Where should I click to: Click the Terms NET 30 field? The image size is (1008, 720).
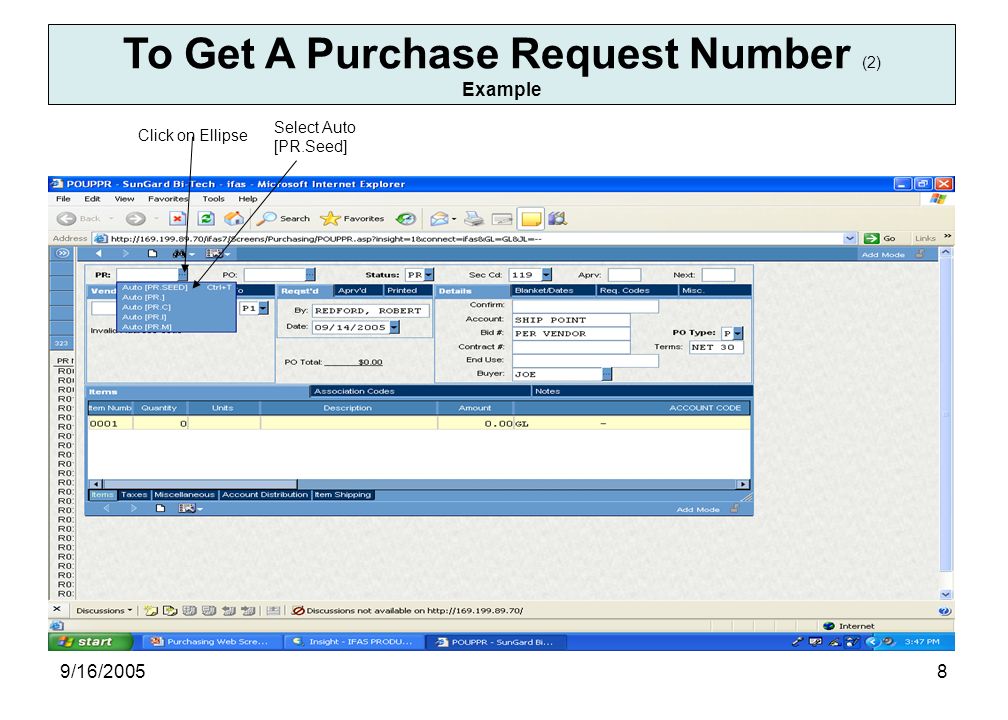(x=716, y=347)
